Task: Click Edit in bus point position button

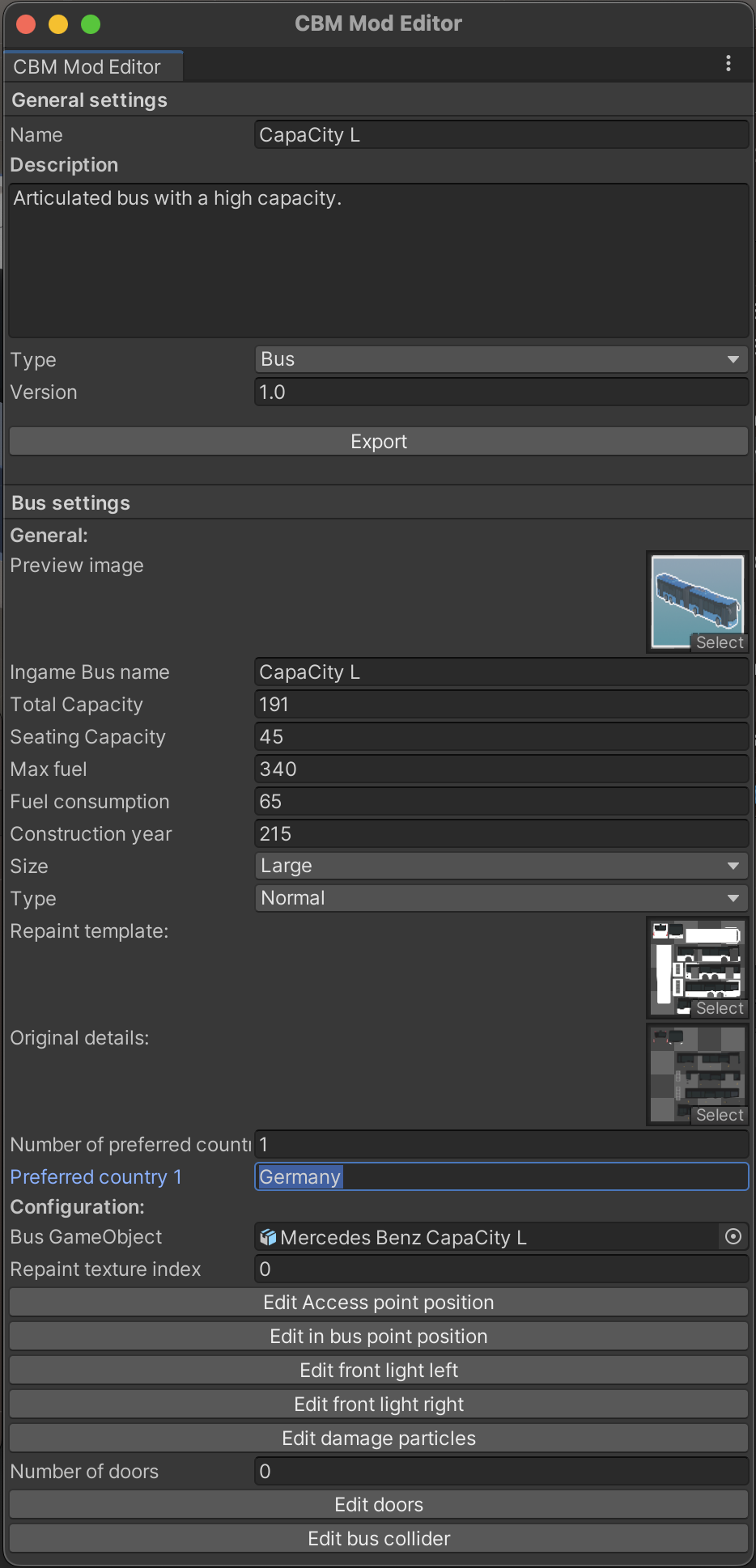Action: (x=379, y=1336)
